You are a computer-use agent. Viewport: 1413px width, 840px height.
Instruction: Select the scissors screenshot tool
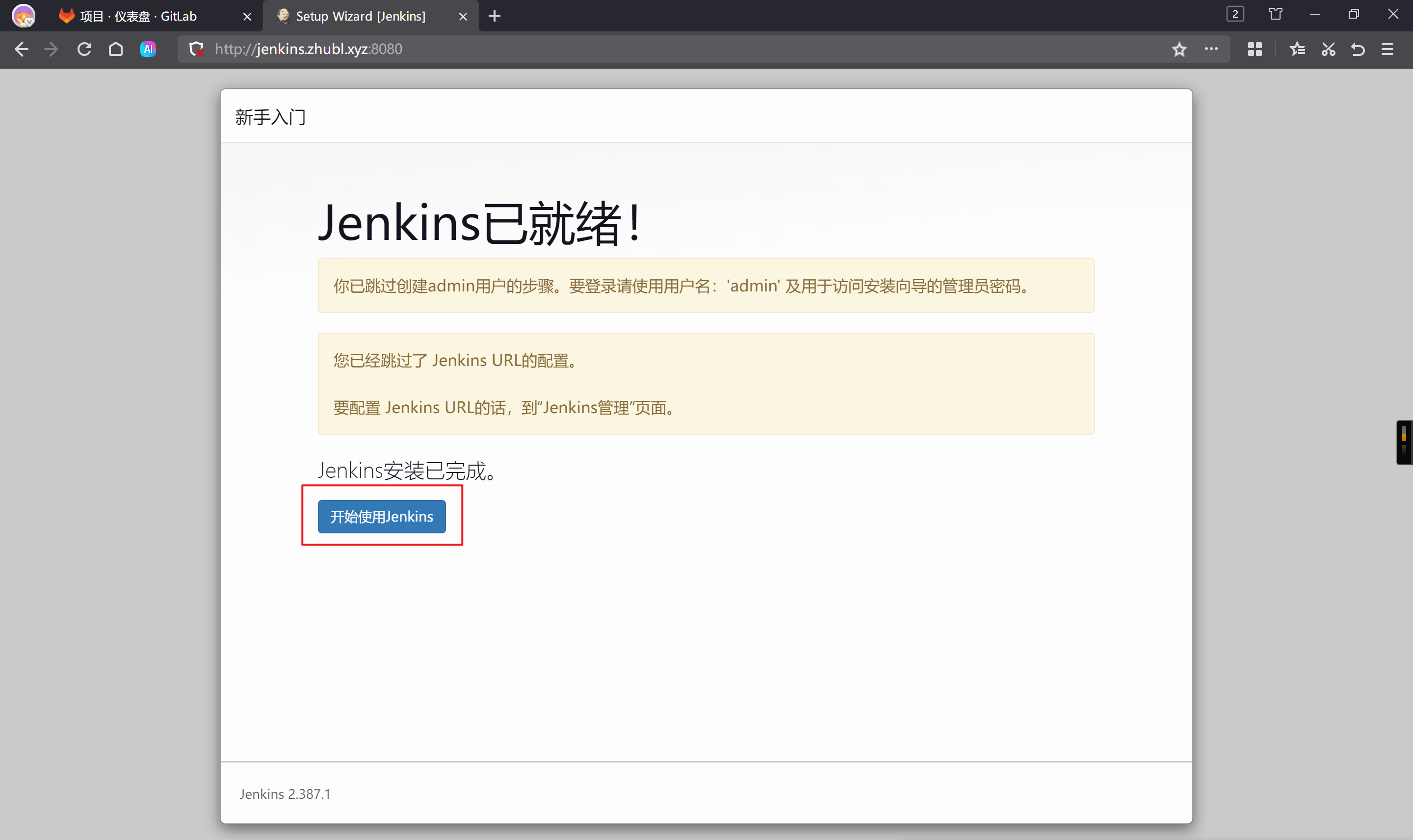pyautogui.click(x=1328, y=49)
